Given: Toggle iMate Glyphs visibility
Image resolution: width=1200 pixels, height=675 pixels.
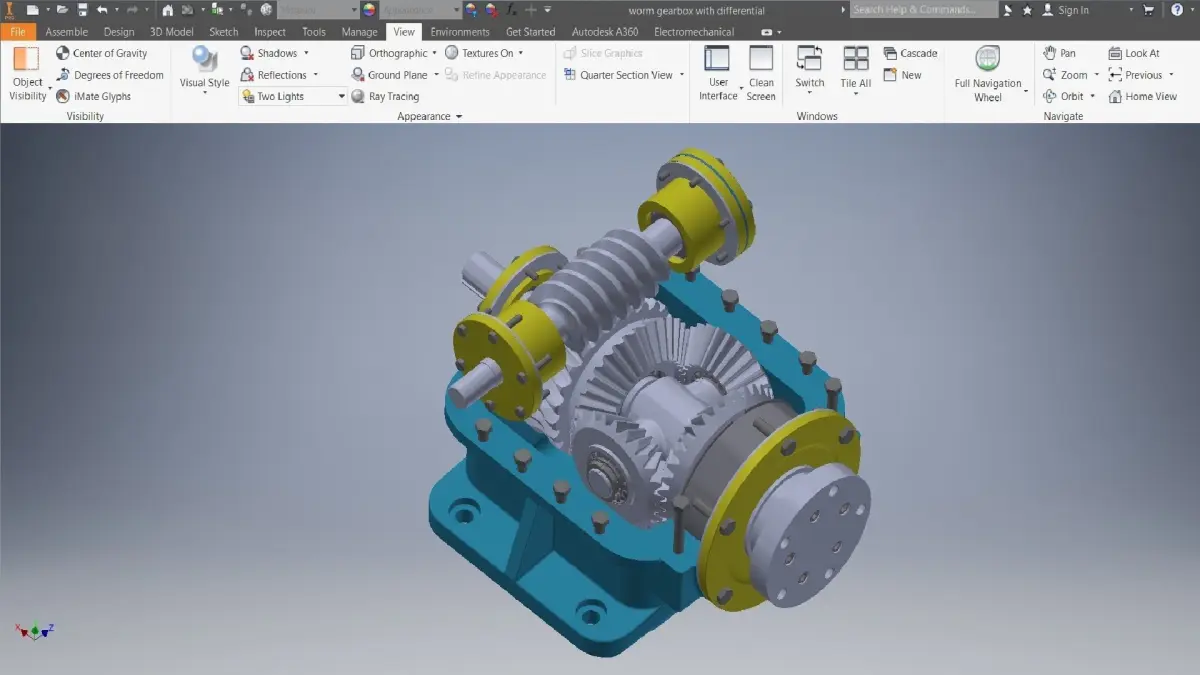Looking at the screenshot, I should [93, 97].
